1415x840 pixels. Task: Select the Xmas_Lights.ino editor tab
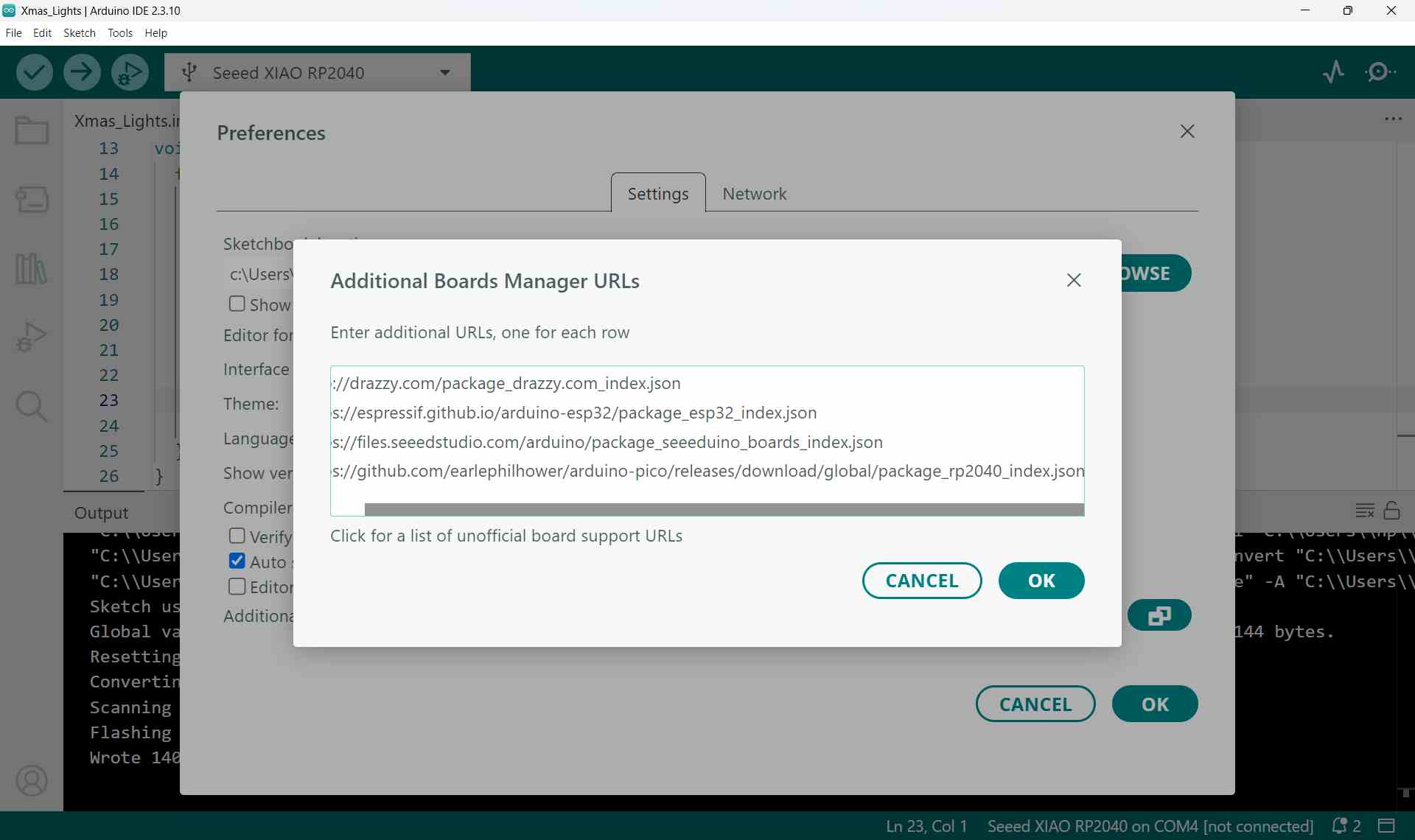127,120
